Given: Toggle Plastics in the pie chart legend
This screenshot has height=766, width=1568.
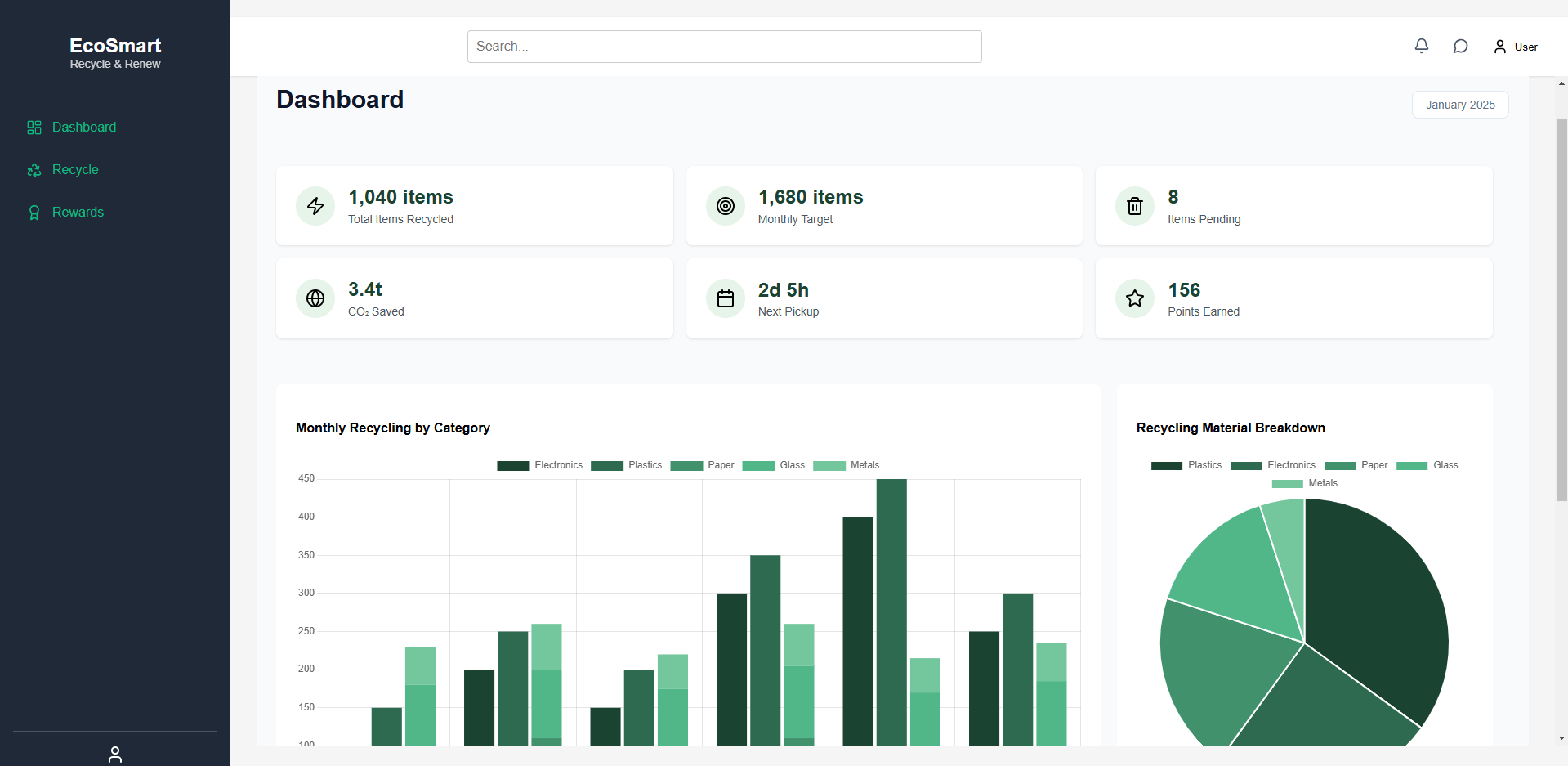Looking at the screenshot, I should coord(1186,465).
